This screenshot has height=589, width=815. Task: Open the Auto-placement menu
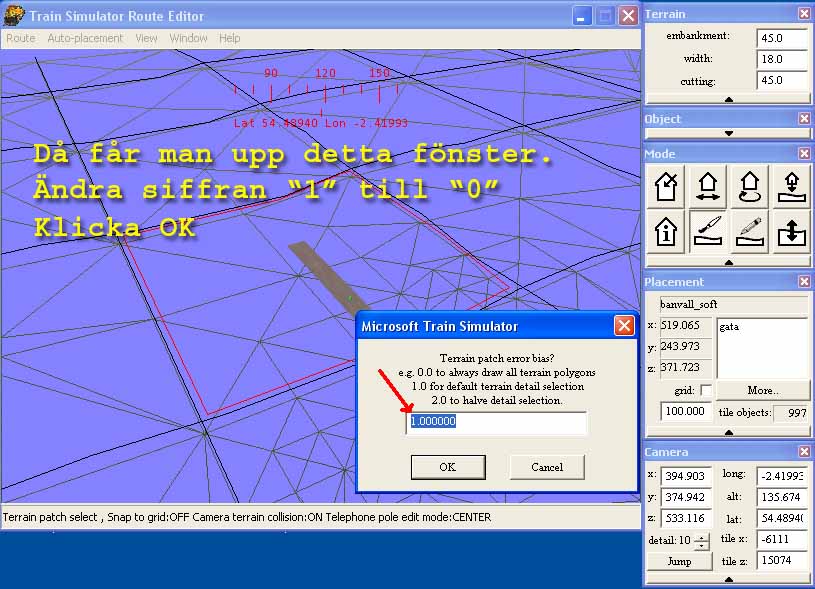(x=85, y=38)
